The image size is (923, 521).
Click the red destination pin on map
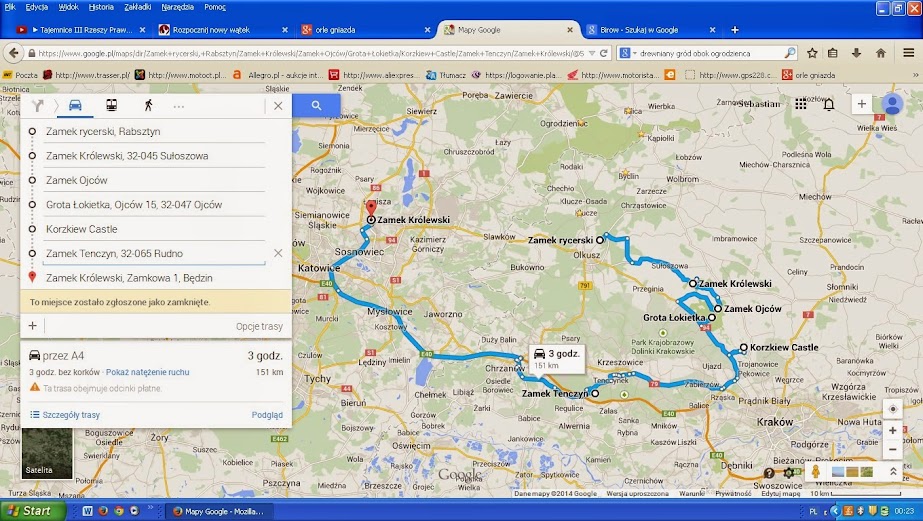(x=371, y=208)
